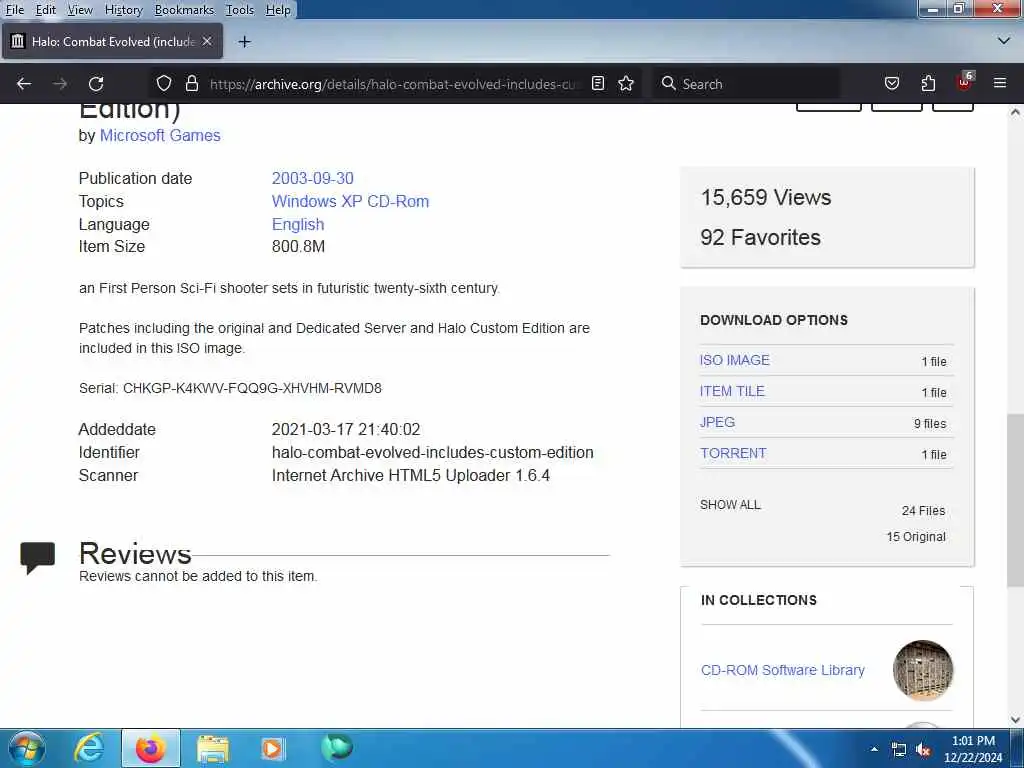Open the Firefox hamburger menu
Image resolution: width=1024 pixels, height=768 pixels.
[1000, 83]
